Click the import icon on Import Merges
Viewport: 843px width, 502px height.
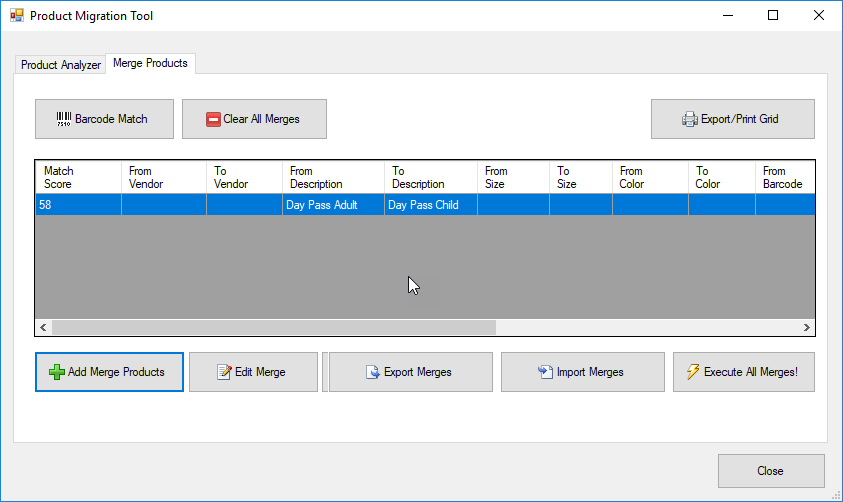pos(545,372)
